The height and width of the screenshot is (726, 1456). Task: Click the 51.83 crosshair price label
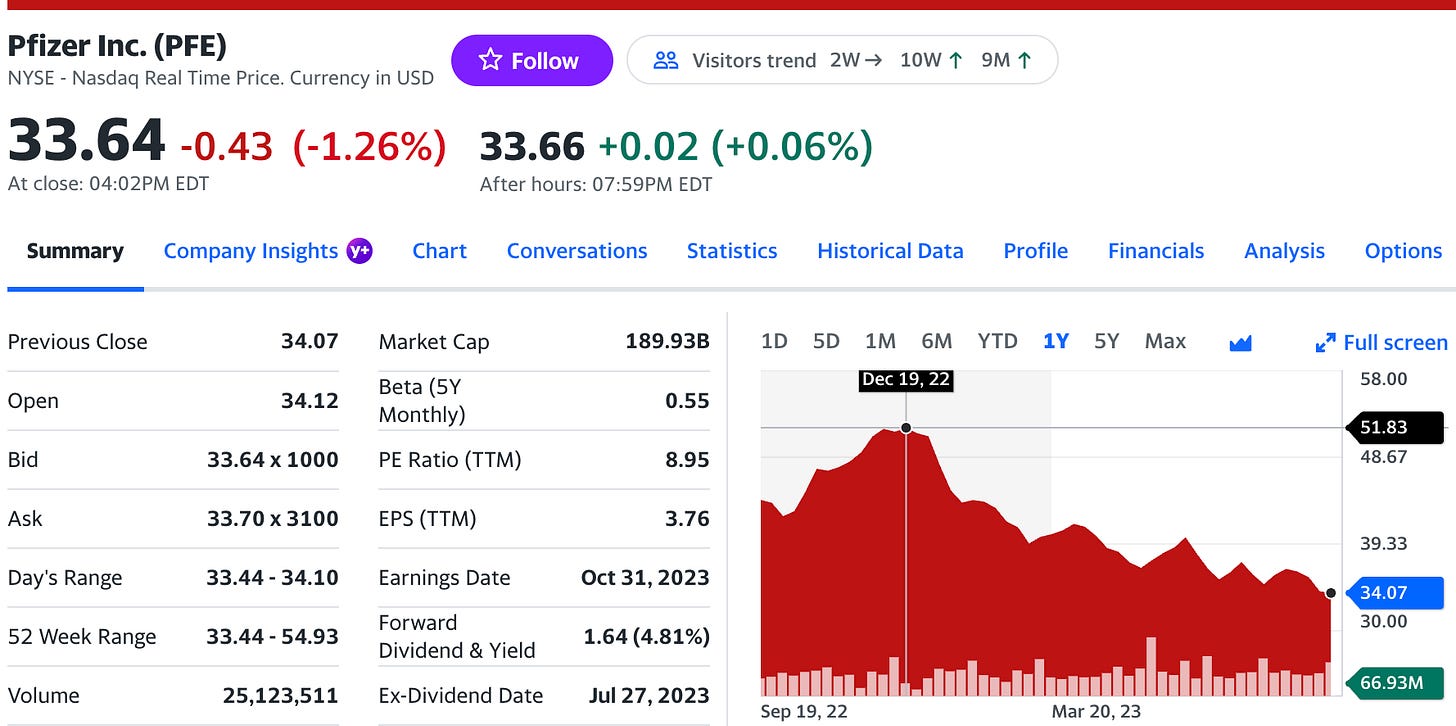pyautogui.click(x=1396, y=427)
